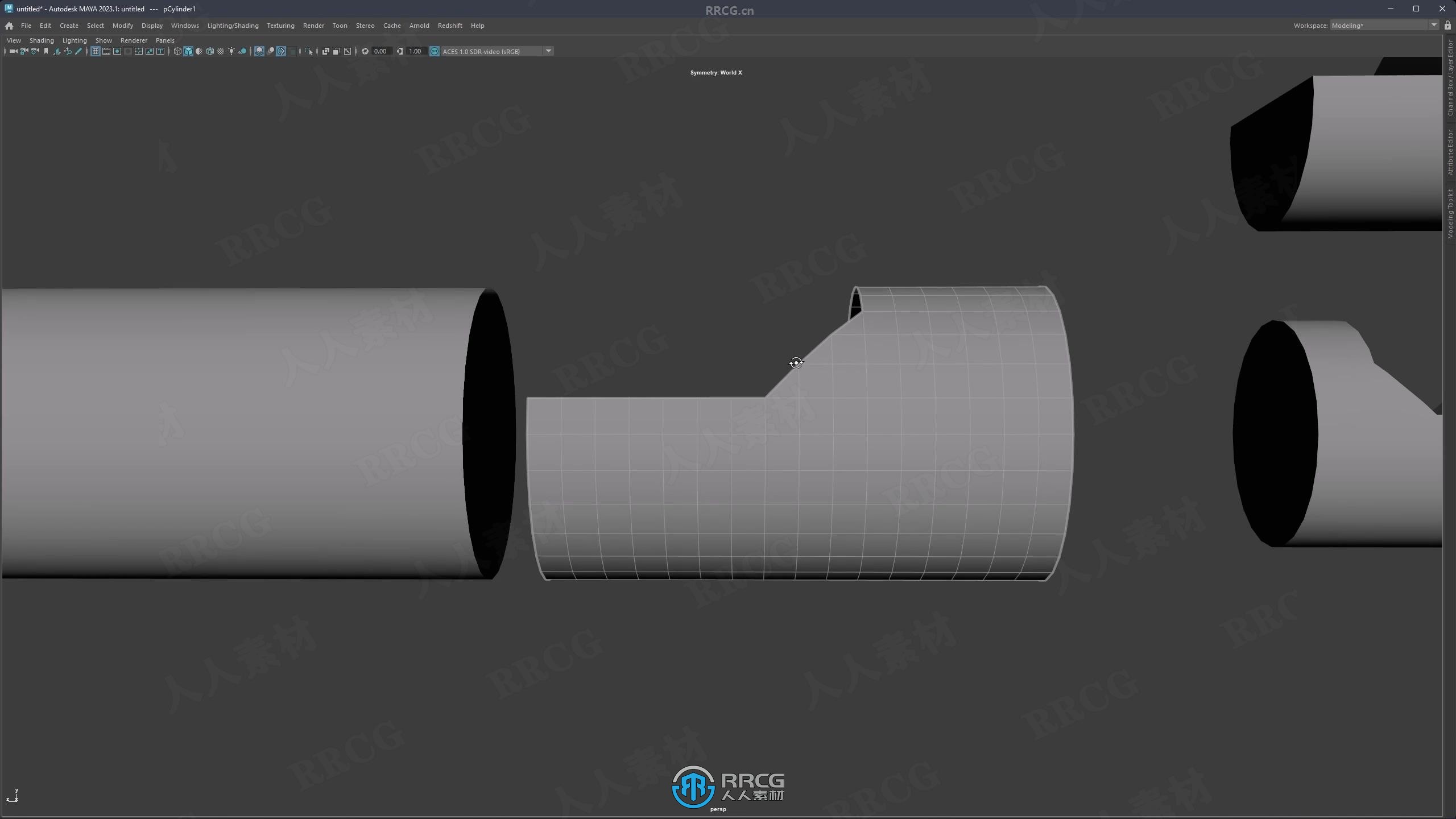Open the Edit menu
The height and width of the screenshot is (819, 1456).
[x=45, y=26]
